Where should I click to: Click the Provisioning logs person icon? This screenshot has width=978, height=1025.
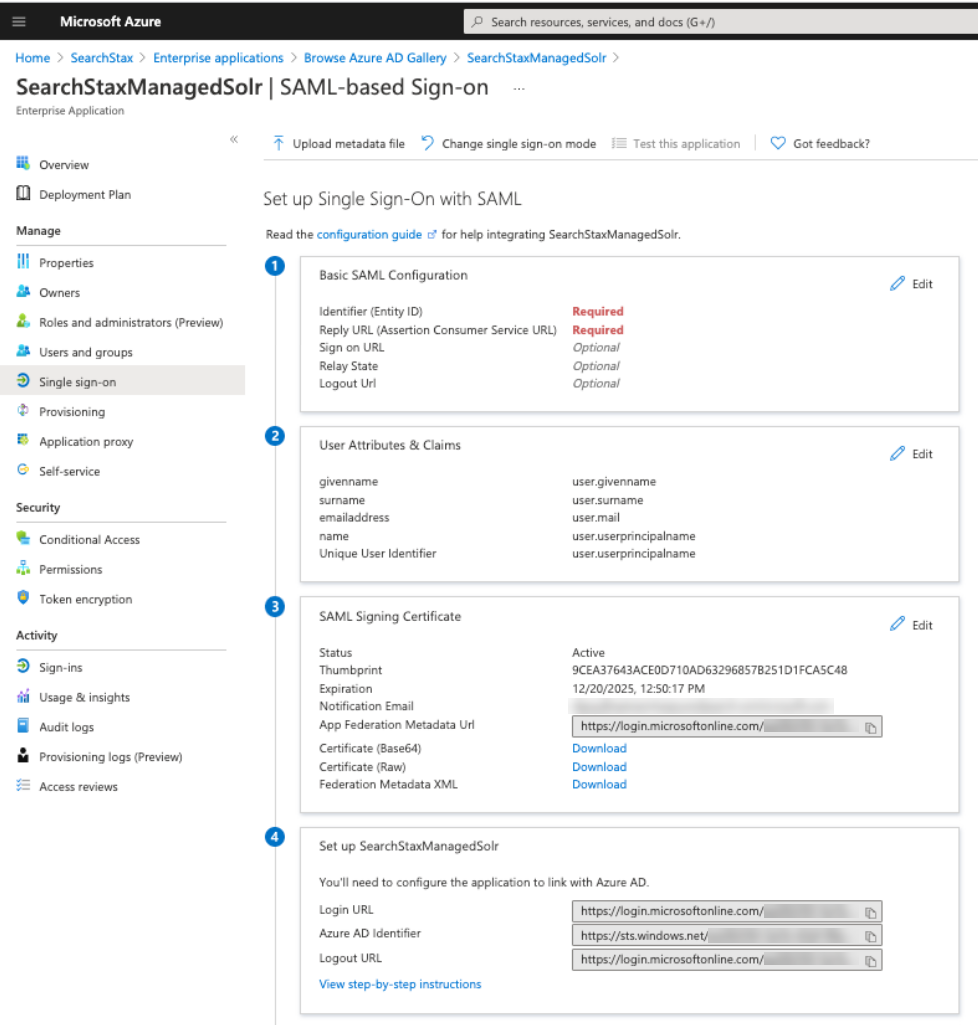[23, 756]
